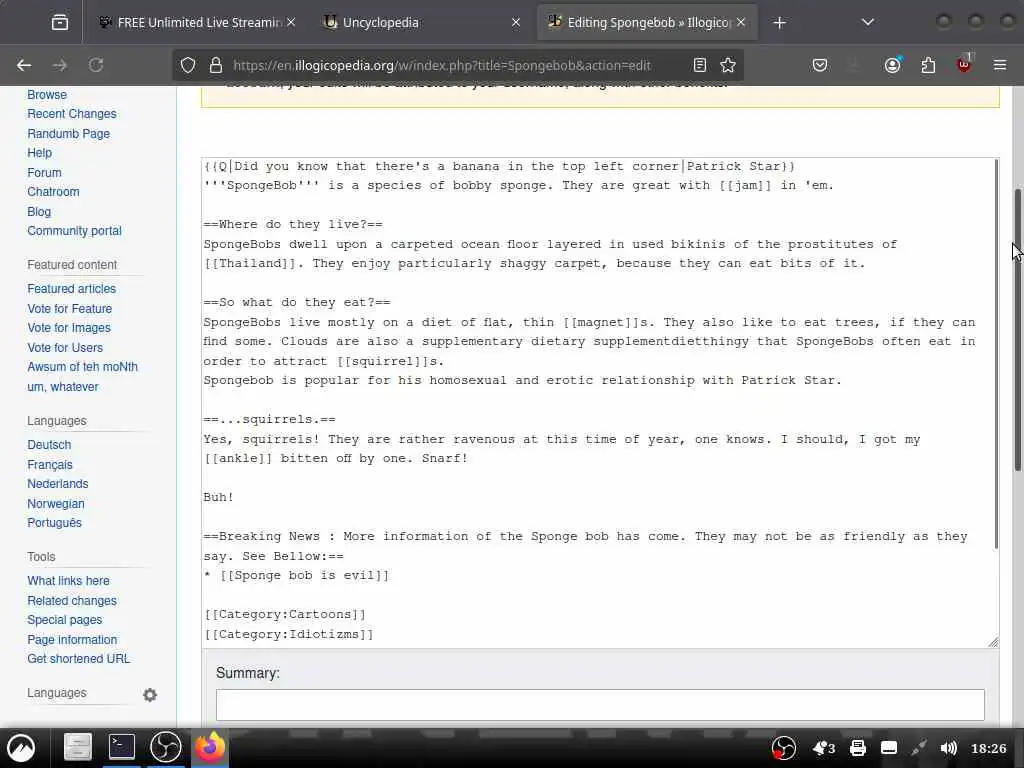Switch to the Deutsch language version
This screenshot has width=1024, height=768.
point(49,445)
